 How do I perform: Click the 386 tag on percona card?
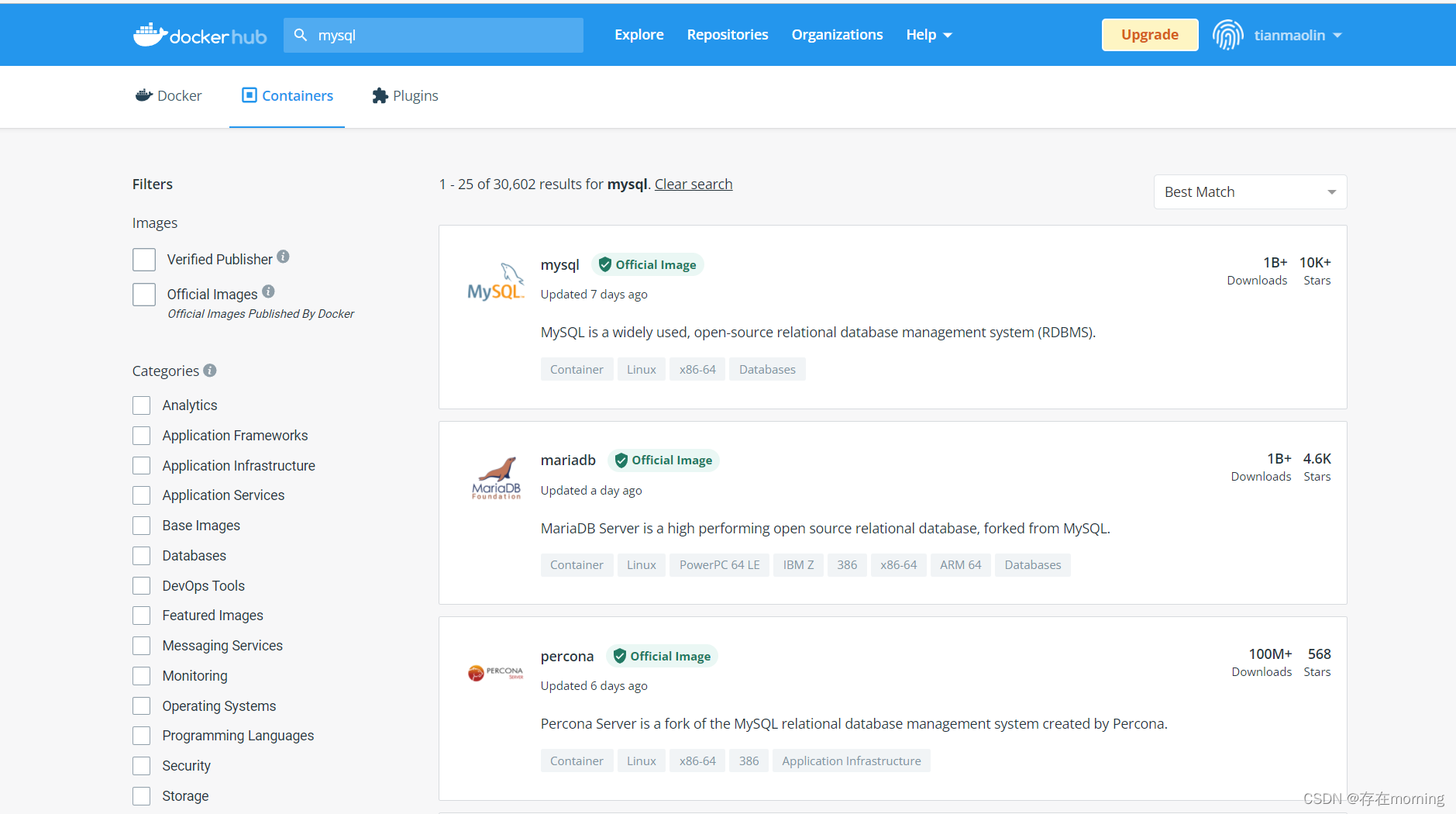pos(749,761)
